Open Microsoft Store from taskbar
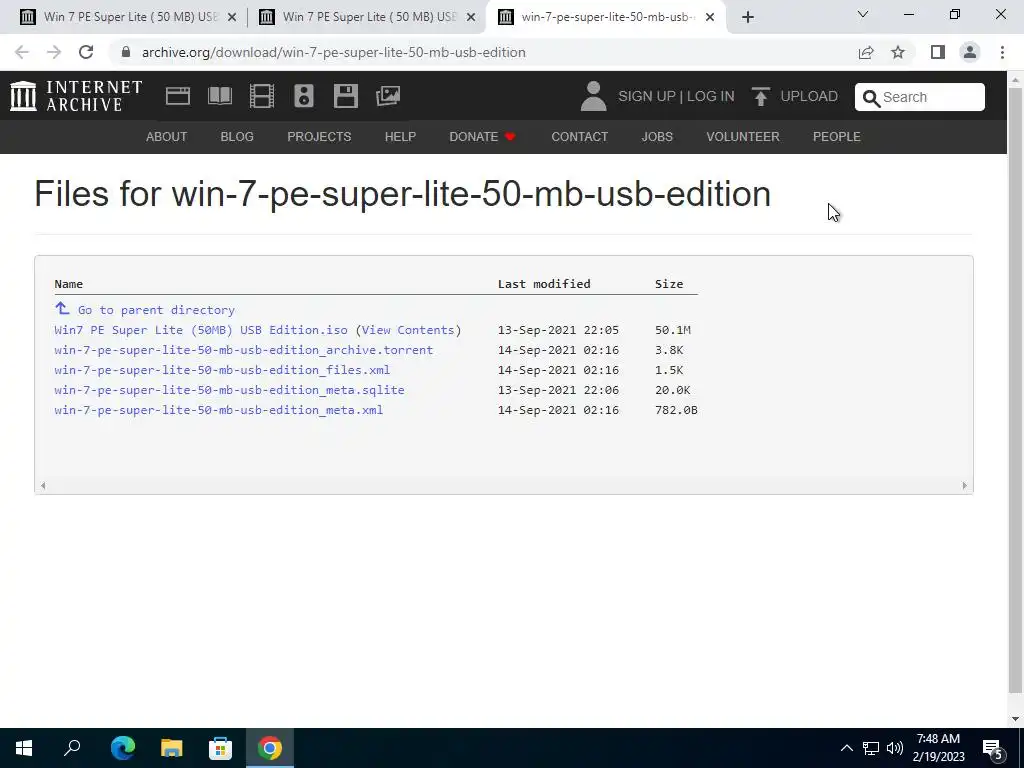 click(220, 748)
